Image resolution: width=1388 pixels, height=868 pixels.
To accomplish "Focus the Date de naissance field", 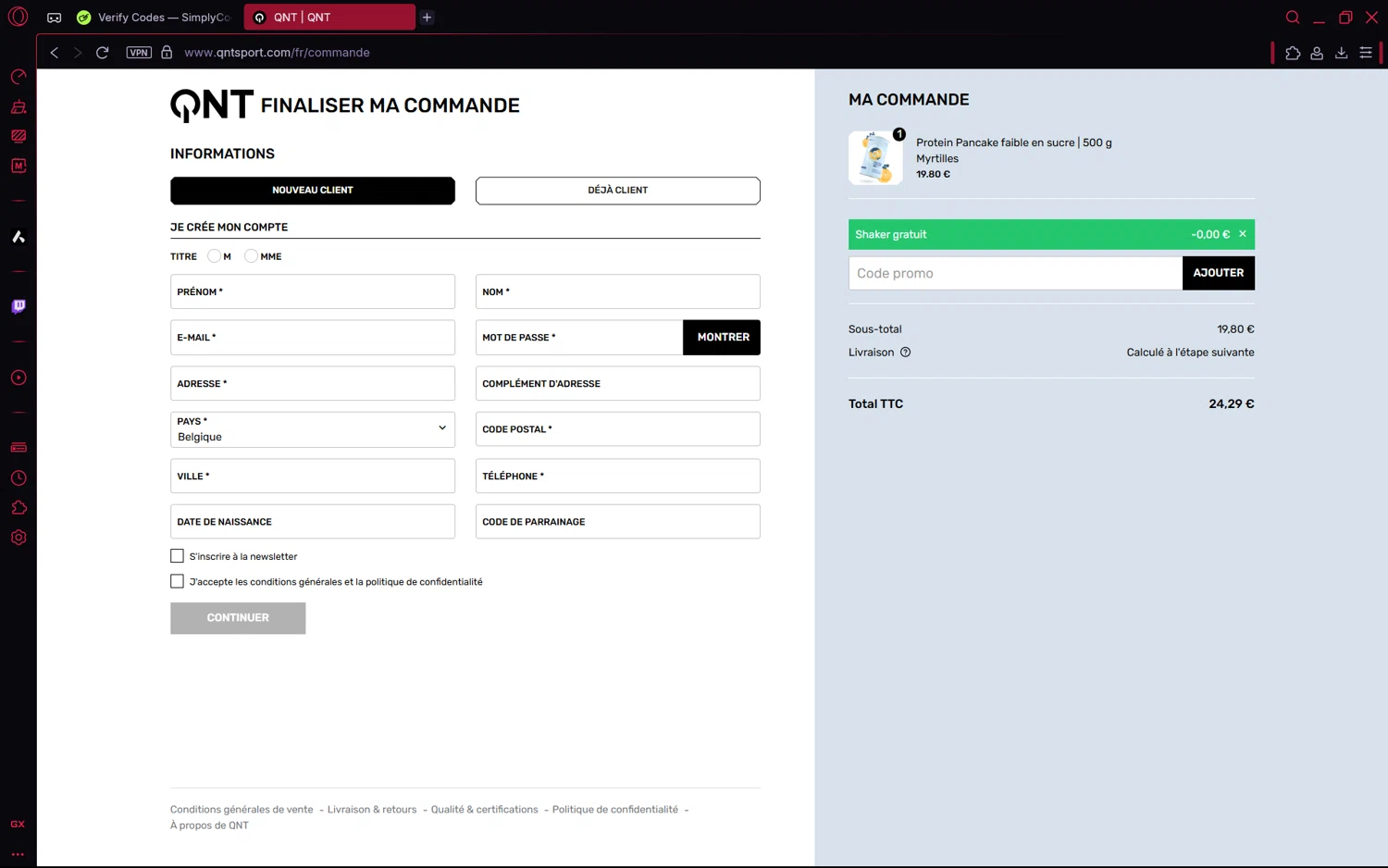I will tap(313, 522).
